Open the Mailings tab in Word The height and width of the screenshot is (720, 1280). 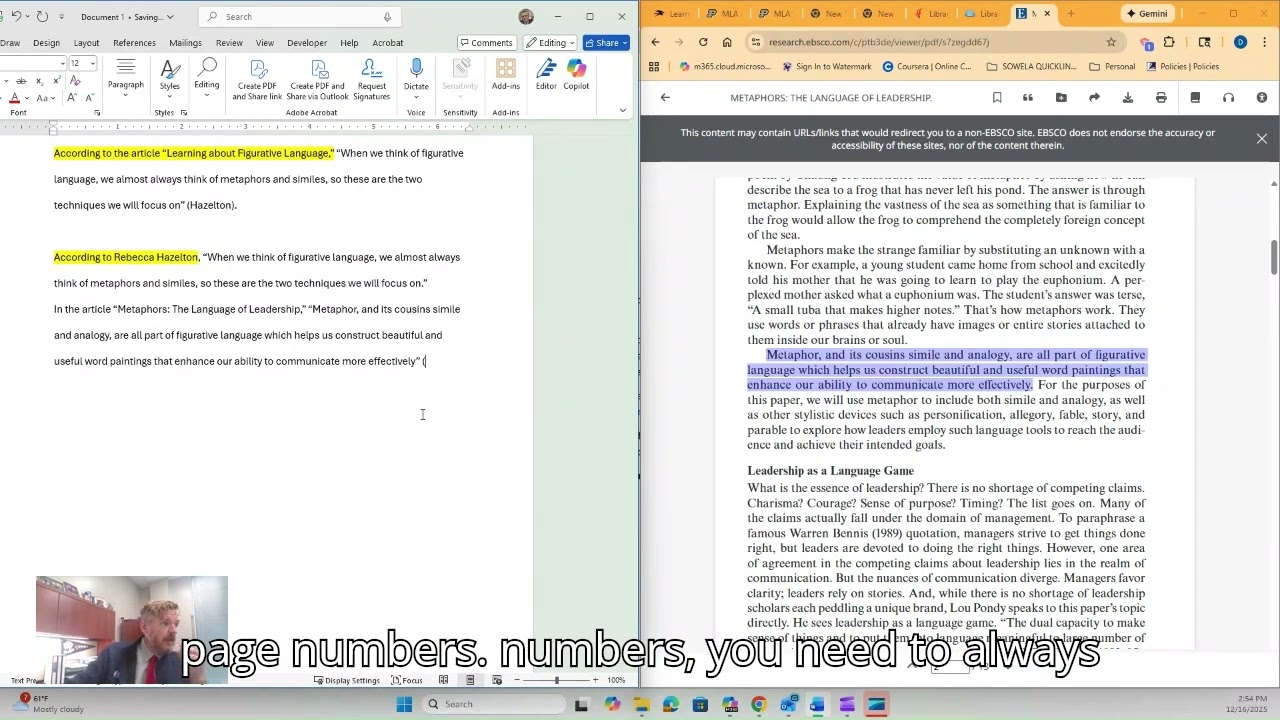[x=185, y=43]
